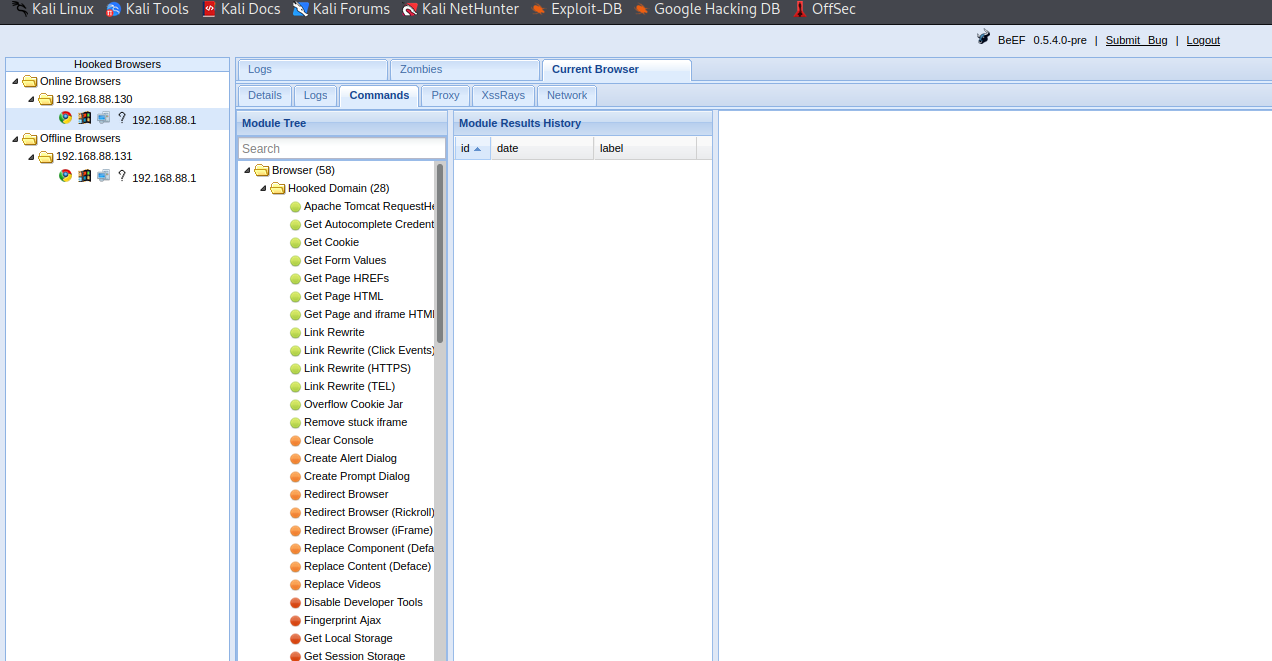This screenshot has height=661, width=1272.
Task: Select the Current Browser tab
Action: (616, 70)
